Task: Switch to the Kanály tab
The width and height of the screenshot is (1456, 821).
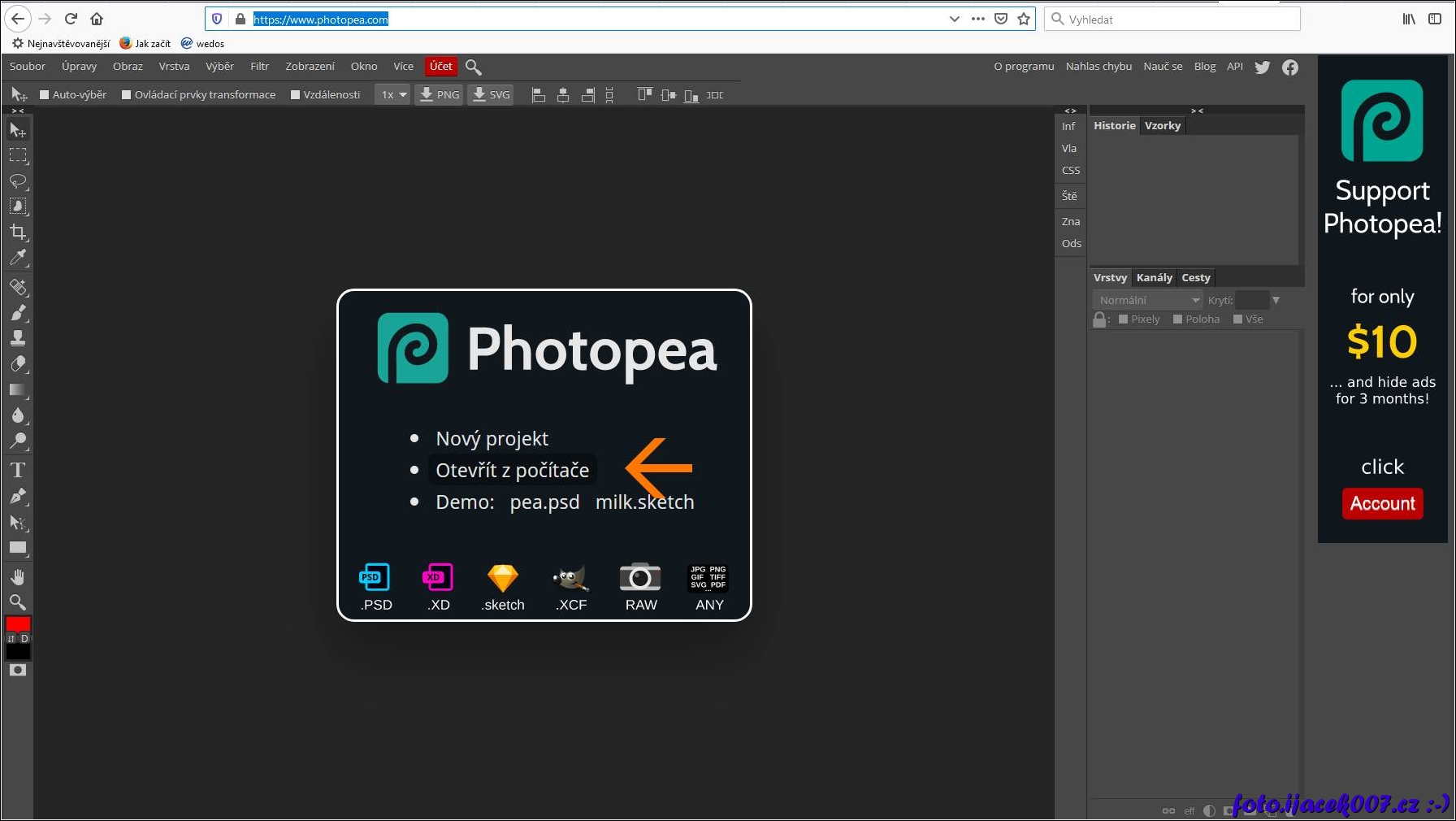Action: click(1154, 278)
